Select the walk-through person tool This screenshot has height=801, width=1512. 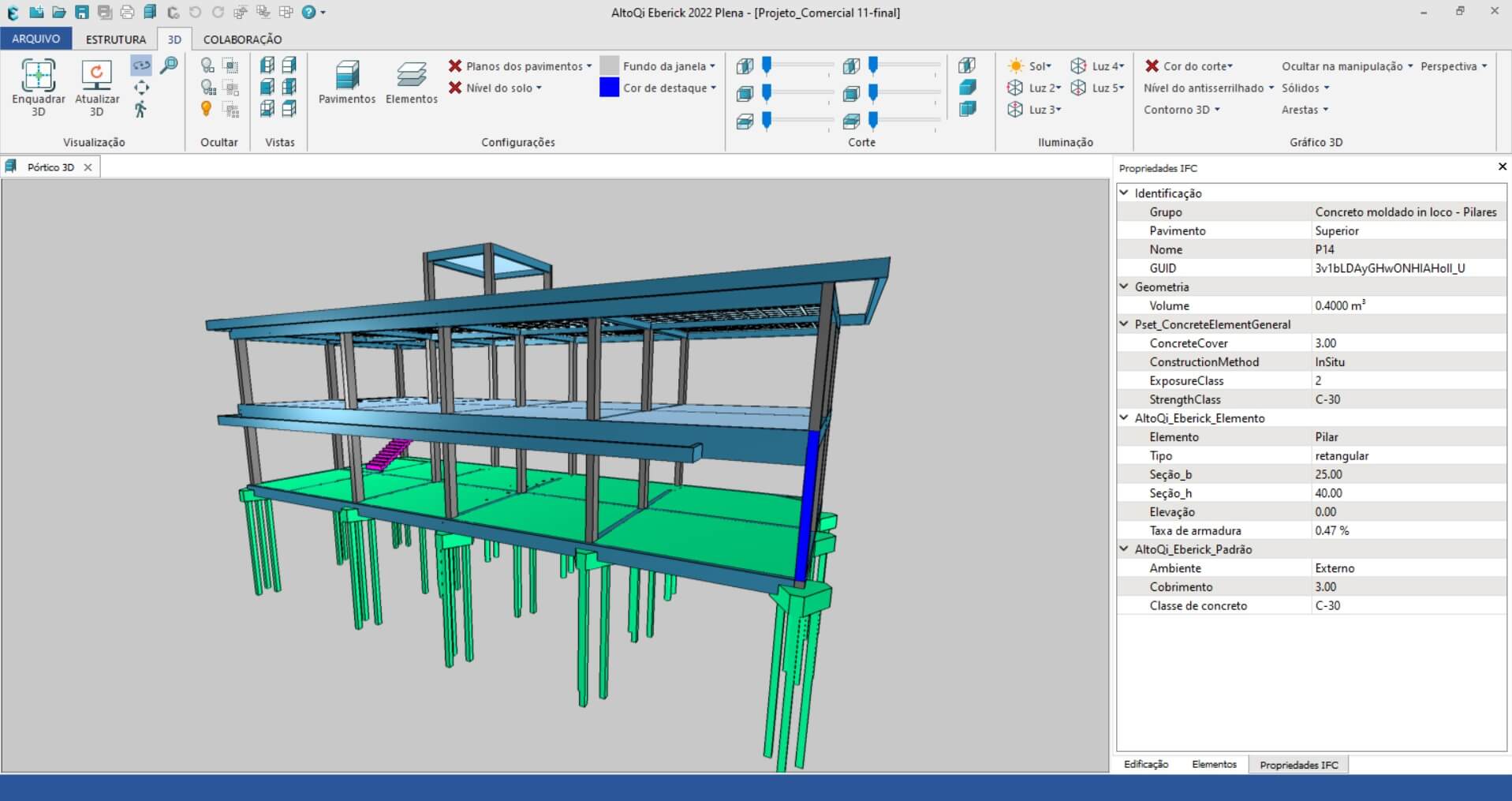click(x=141, y=110)
